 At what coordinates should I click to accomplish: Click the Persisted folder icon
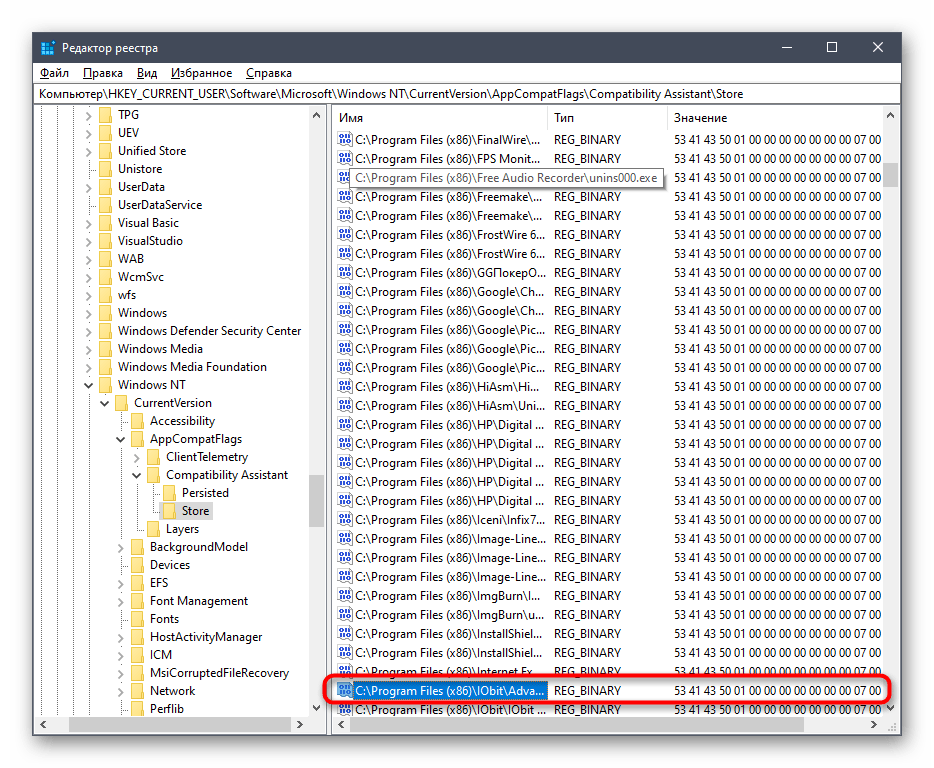[x=169, y=493]
